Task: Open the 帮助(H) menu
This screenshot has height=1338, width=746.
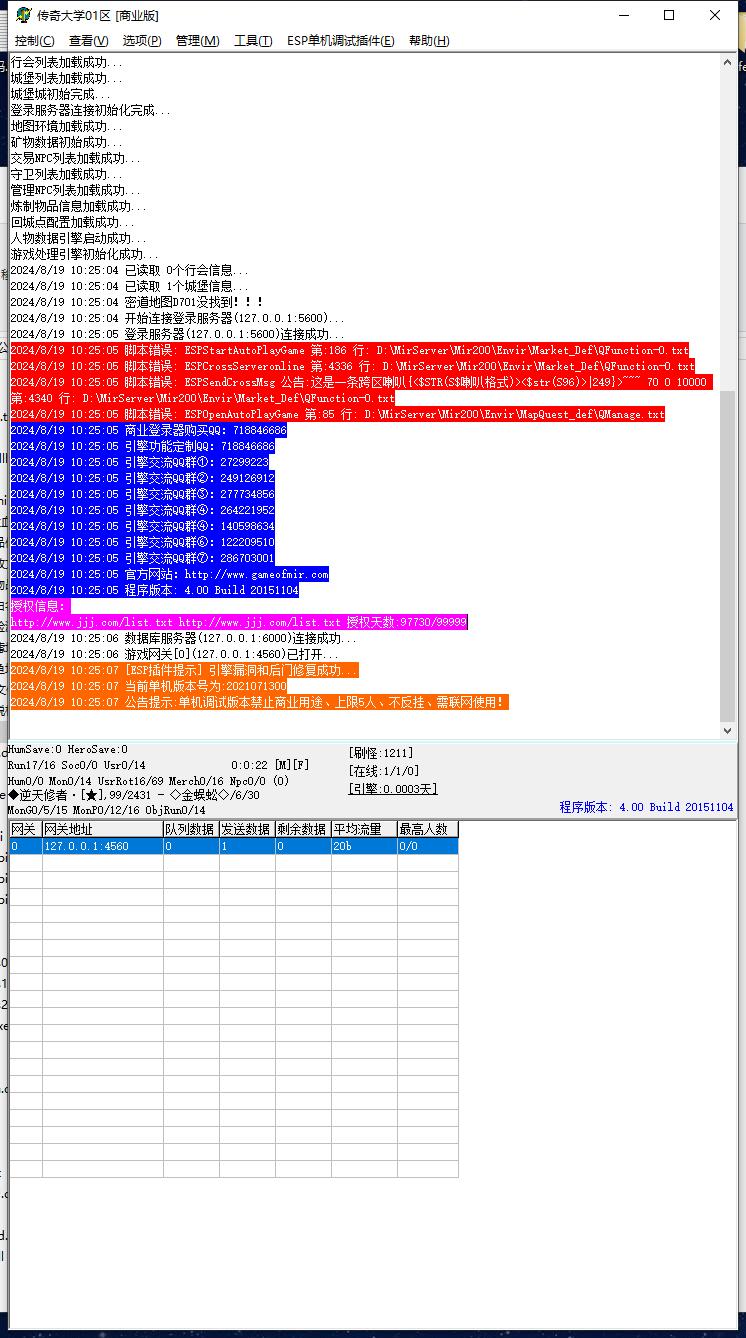Action: pos(429,41)
